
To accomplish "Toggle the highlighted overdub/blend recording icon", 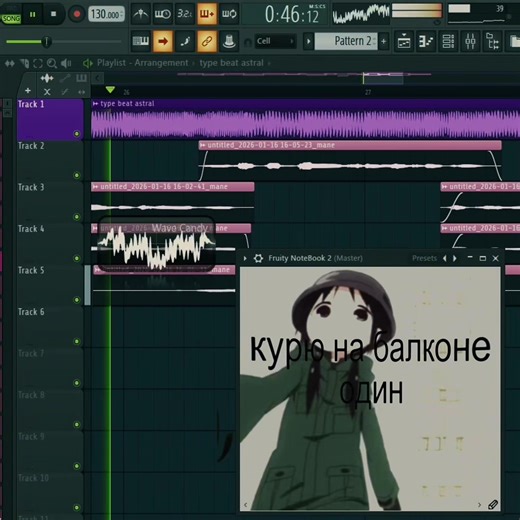I will coord(207,14).
